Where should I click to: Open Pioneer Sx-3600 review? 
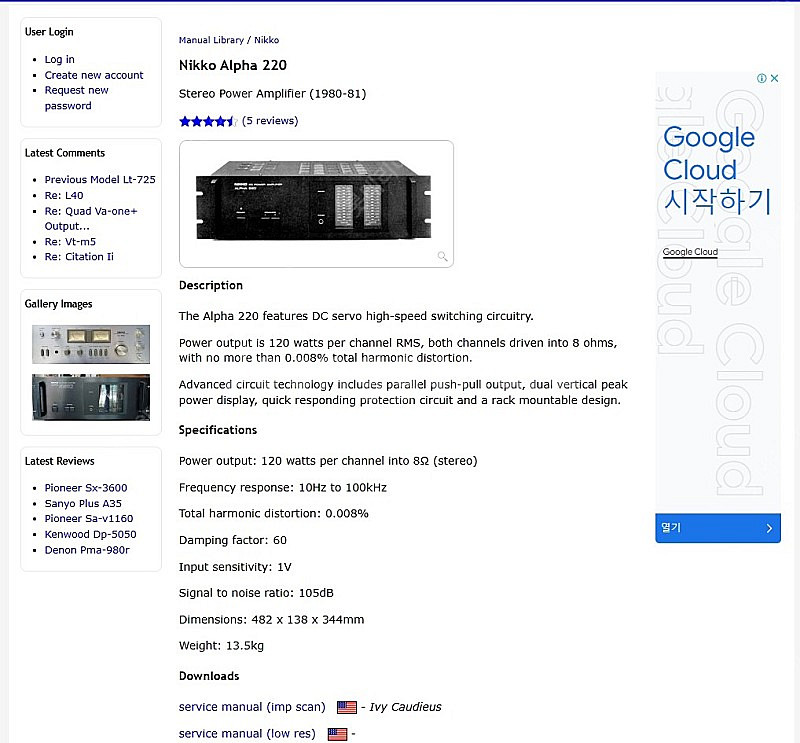click(x=86, y=488)
